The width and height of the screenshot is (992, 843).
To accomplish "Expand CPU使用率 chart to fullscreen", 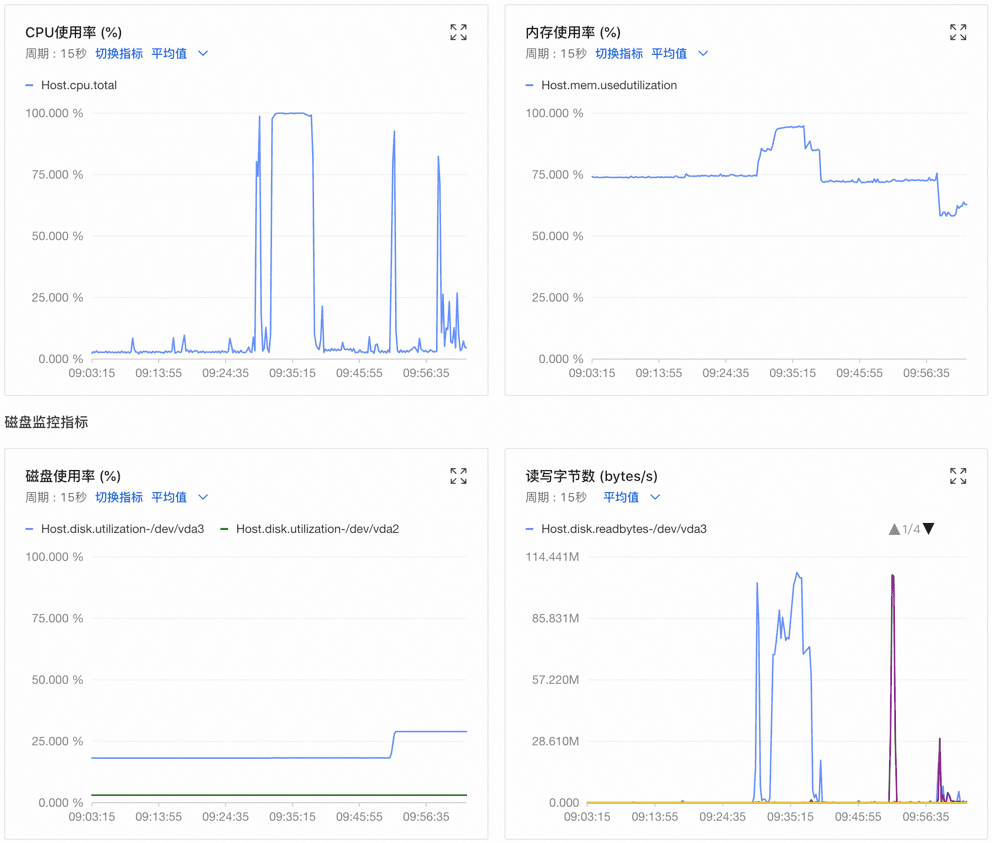I will point(458,32).
